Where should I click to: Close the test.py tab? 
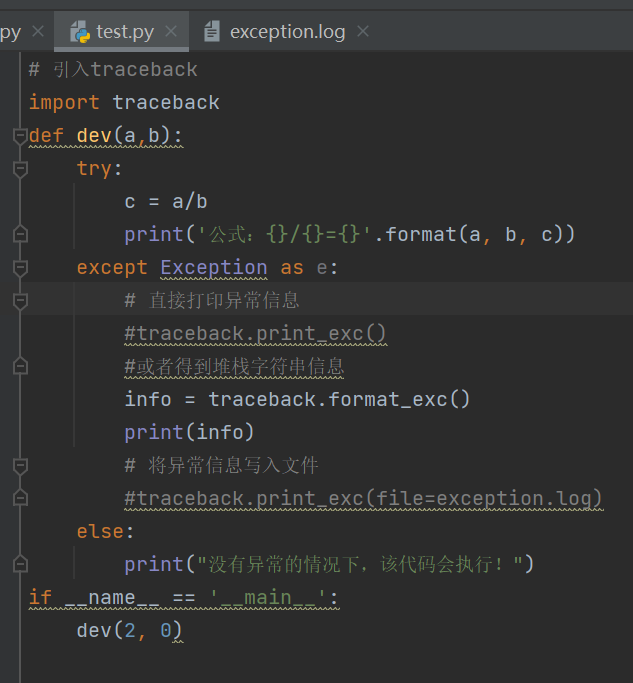point(171,31)
